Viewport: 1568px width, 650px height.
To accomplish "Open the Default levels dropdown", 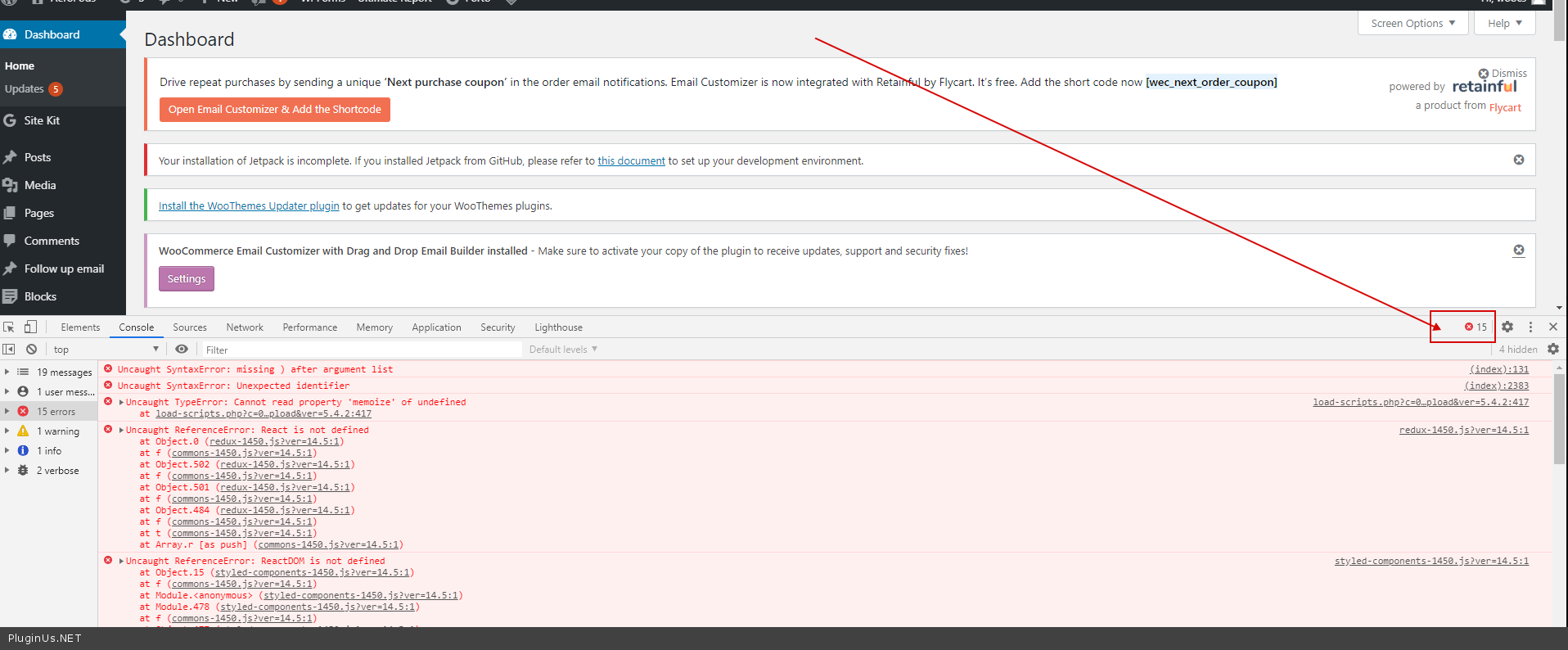I will click(563, 350).
